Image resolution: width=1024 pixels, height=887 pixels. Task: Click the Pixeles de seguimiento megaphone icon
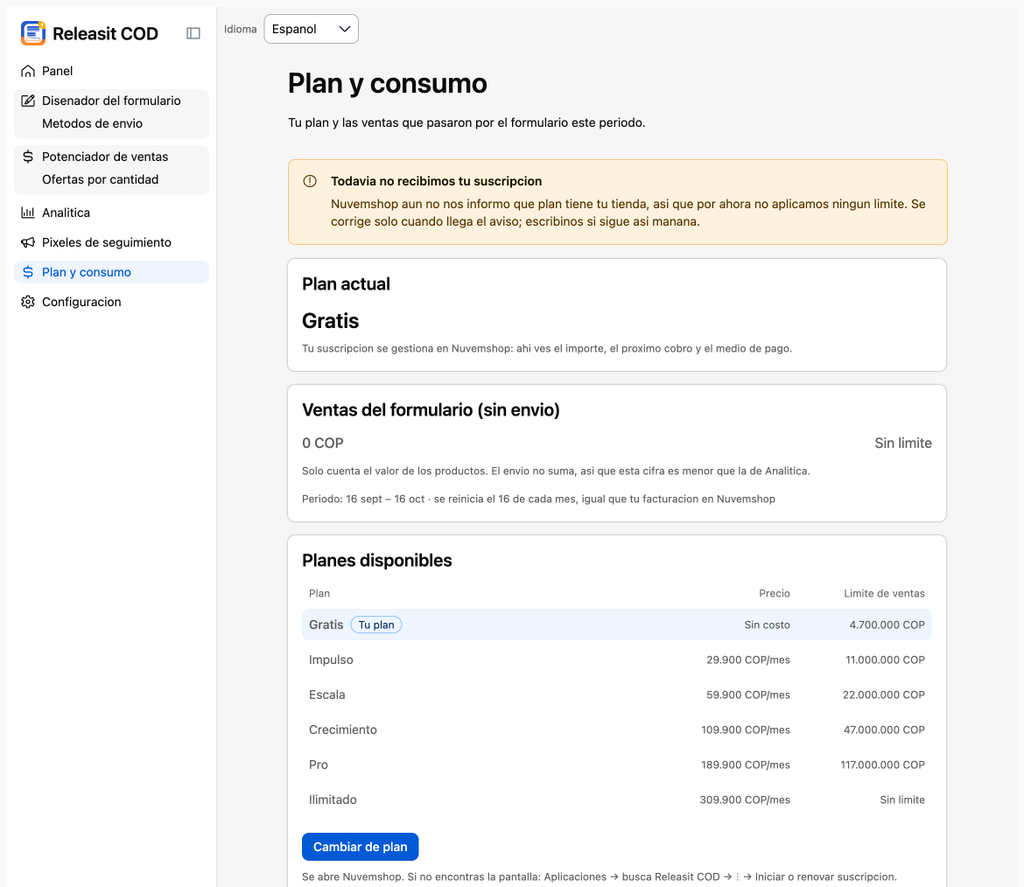point(27,242)
